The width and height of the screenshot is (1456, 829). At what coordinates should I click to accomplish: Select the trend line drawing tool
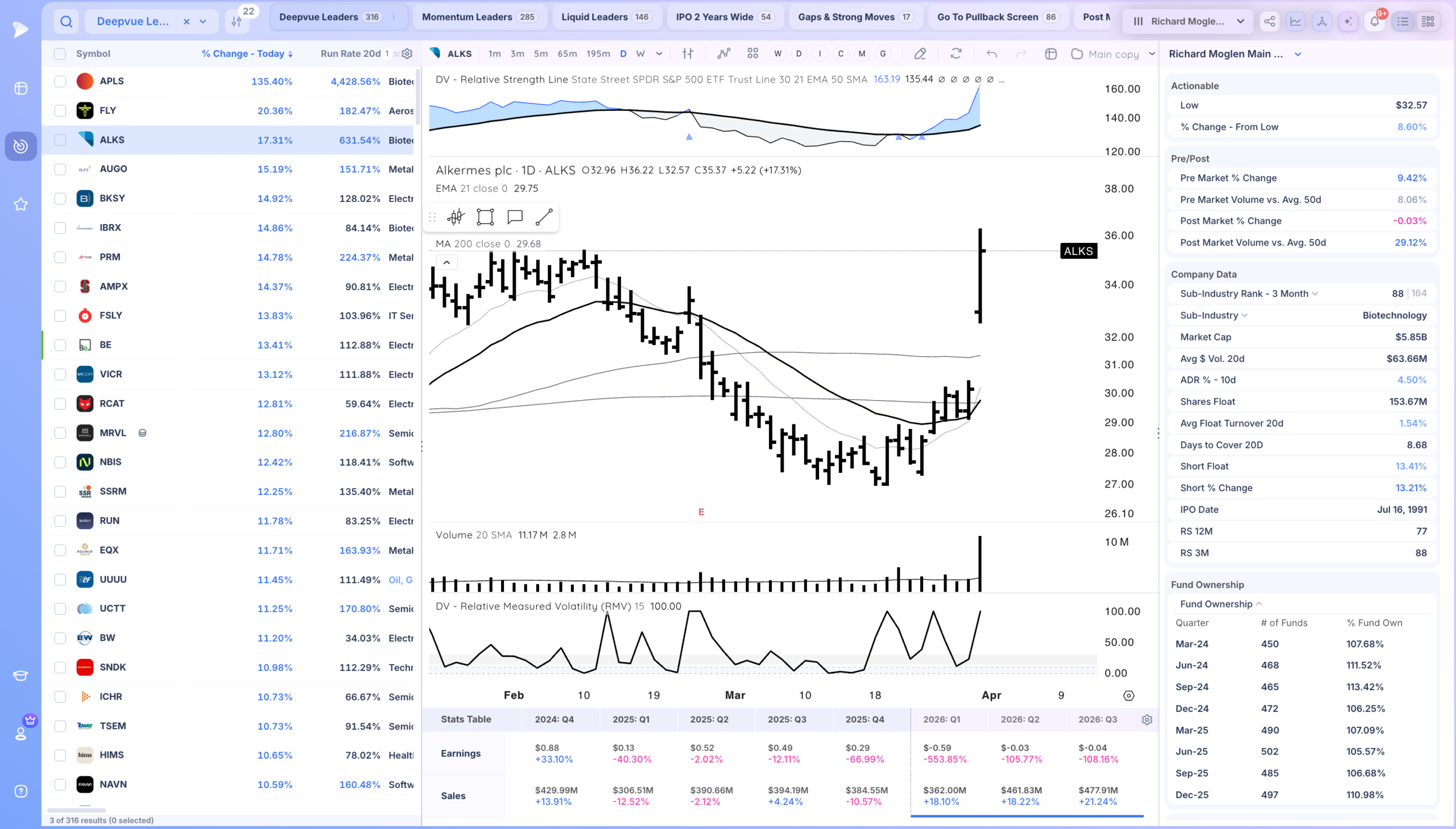coord(544,217)
